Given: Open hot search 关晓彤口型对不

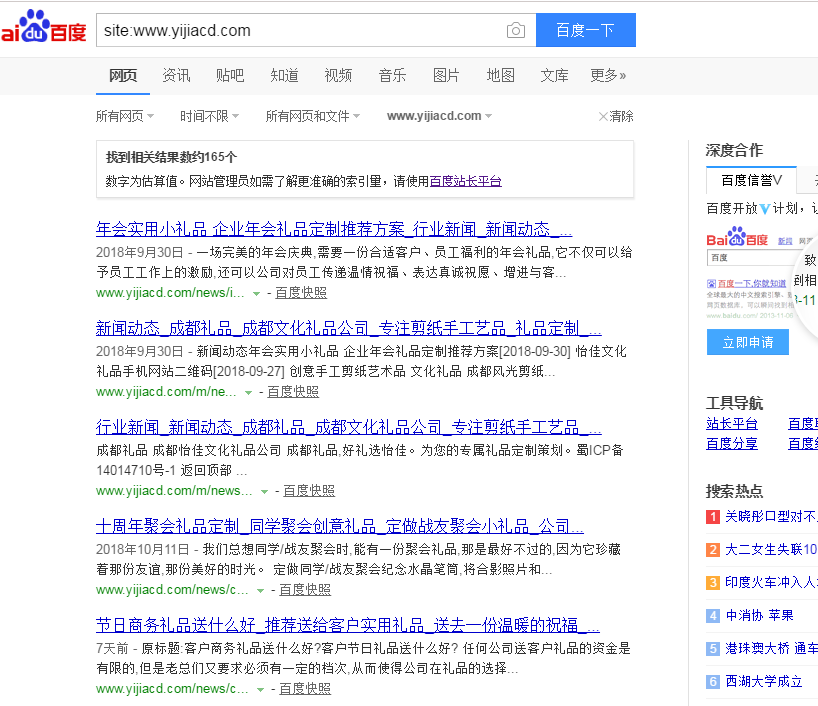Looking at the screenshot, I should click(x=772, y=517).
